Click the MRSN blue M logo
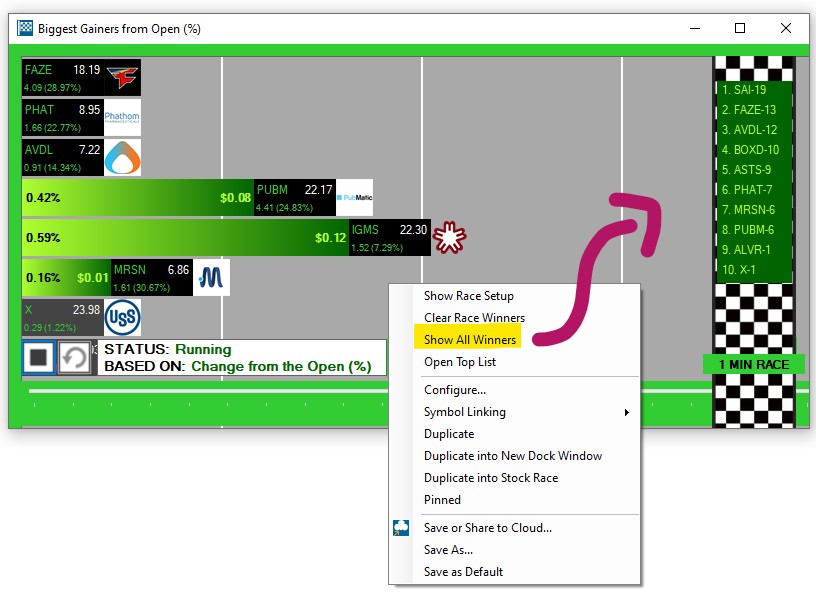 pyautogui.click(x=211, y=277)
